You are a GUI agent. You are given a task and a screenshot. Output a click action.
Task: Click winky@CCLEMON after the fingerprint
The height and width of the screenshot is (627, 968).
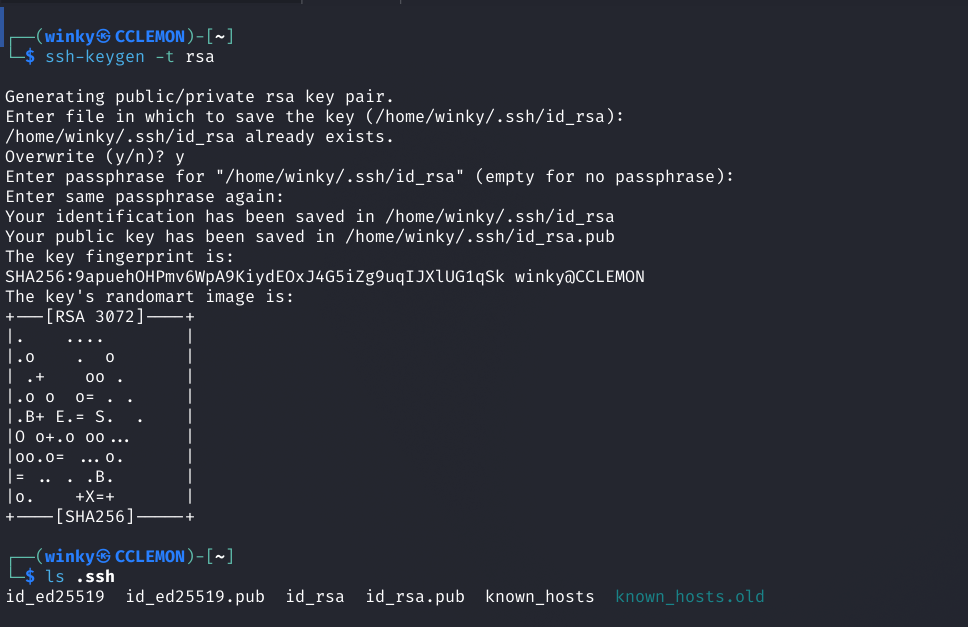pos(580,277)
